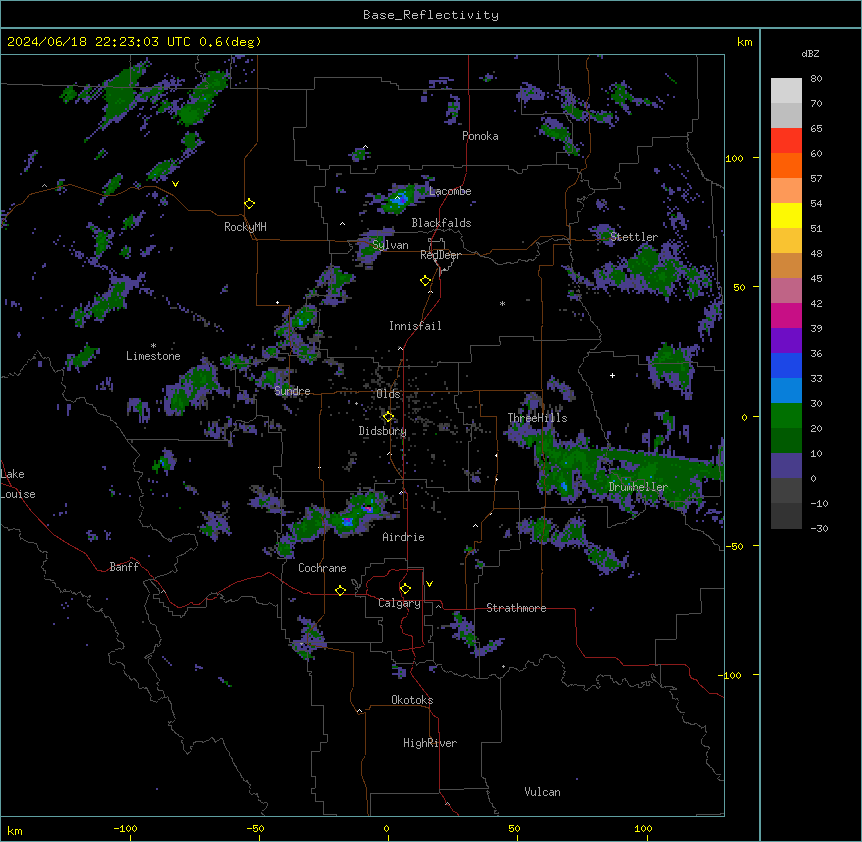Click the yellow diamond marker above RockyMH
Viewport: 862px width, 842px height.
pyautogui.click(x=250, y=204)
